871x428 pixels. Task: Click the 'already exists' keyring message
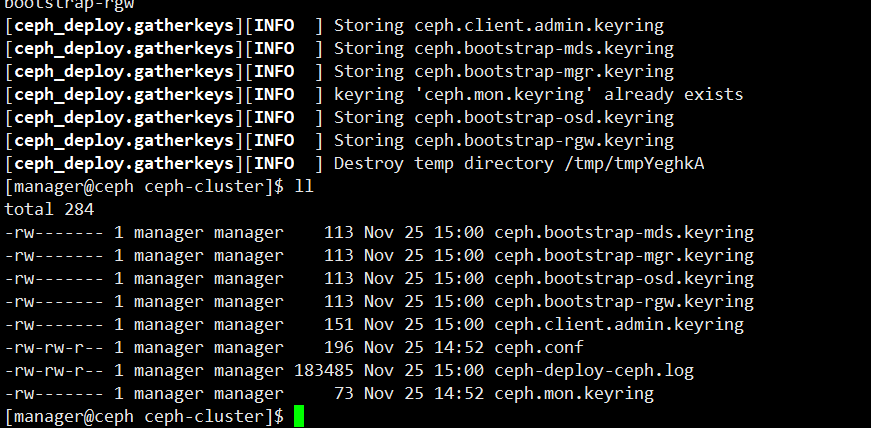click(674, 94)
